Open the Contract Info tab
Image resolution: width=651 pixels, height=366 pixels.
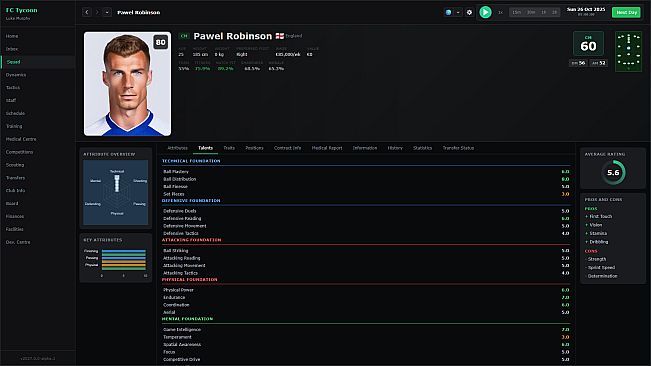tap(287, 148)
